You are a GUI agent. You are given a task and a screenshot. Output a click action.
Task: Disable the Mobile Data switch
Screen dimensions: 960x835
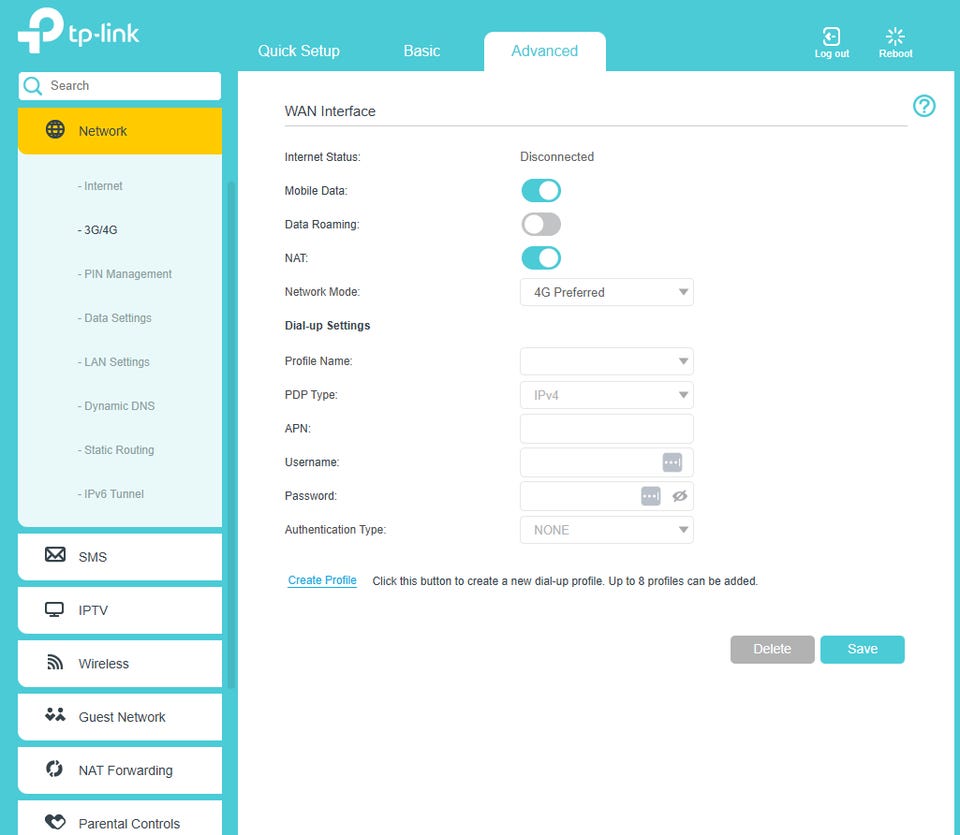pyautogui.click(x=541, y=190)
